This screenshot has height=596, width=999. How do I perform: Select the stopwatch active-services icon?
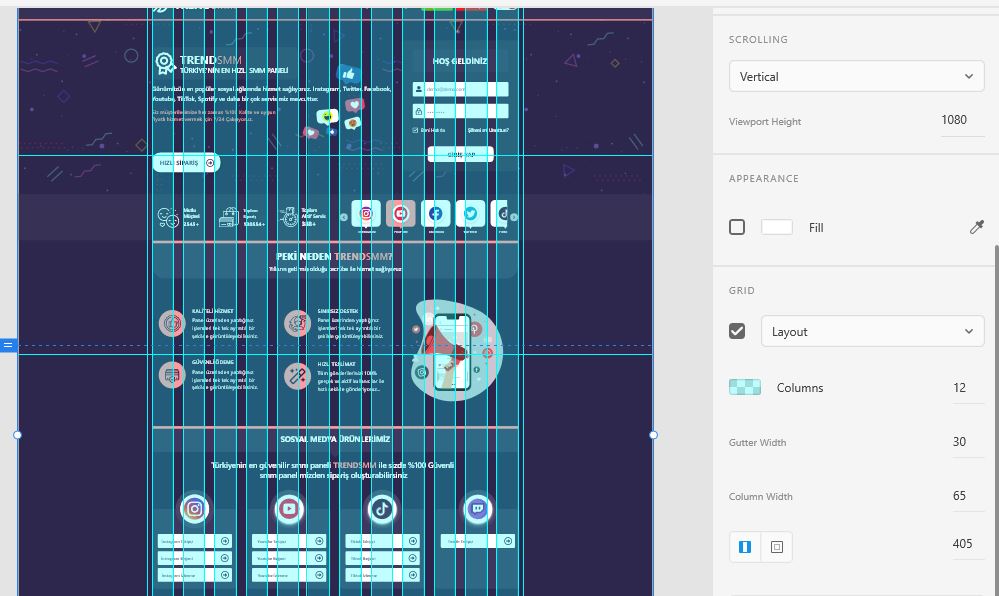pyautogui.click(x=289, y=217)
